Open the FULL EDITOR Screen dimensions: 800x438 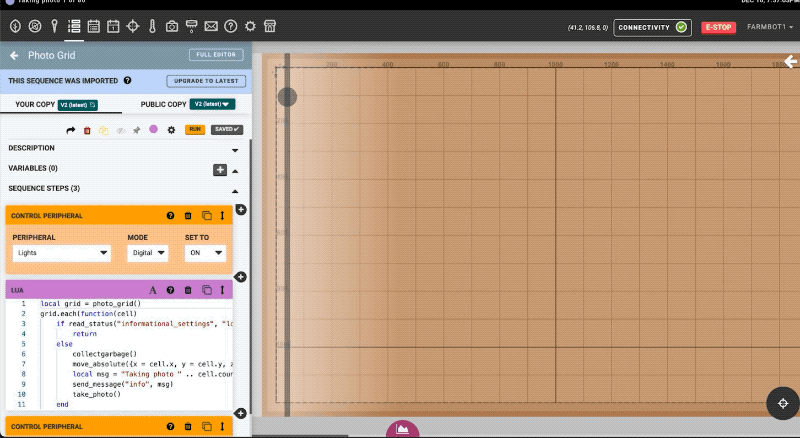216,55
